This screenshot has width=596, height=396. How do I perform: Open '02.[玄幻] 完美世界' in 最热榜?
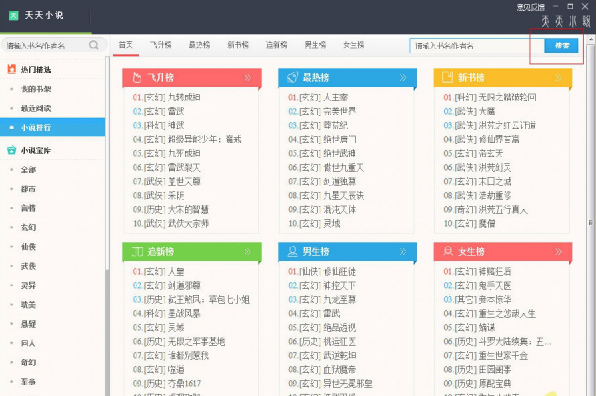coord(322,111)
